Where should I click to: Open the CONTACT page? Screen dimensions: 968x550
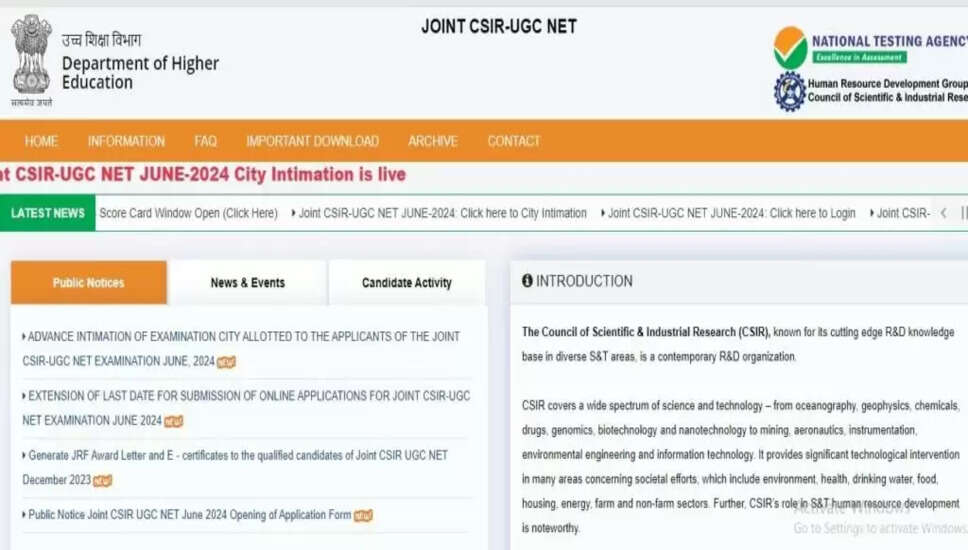pos(513,141)
